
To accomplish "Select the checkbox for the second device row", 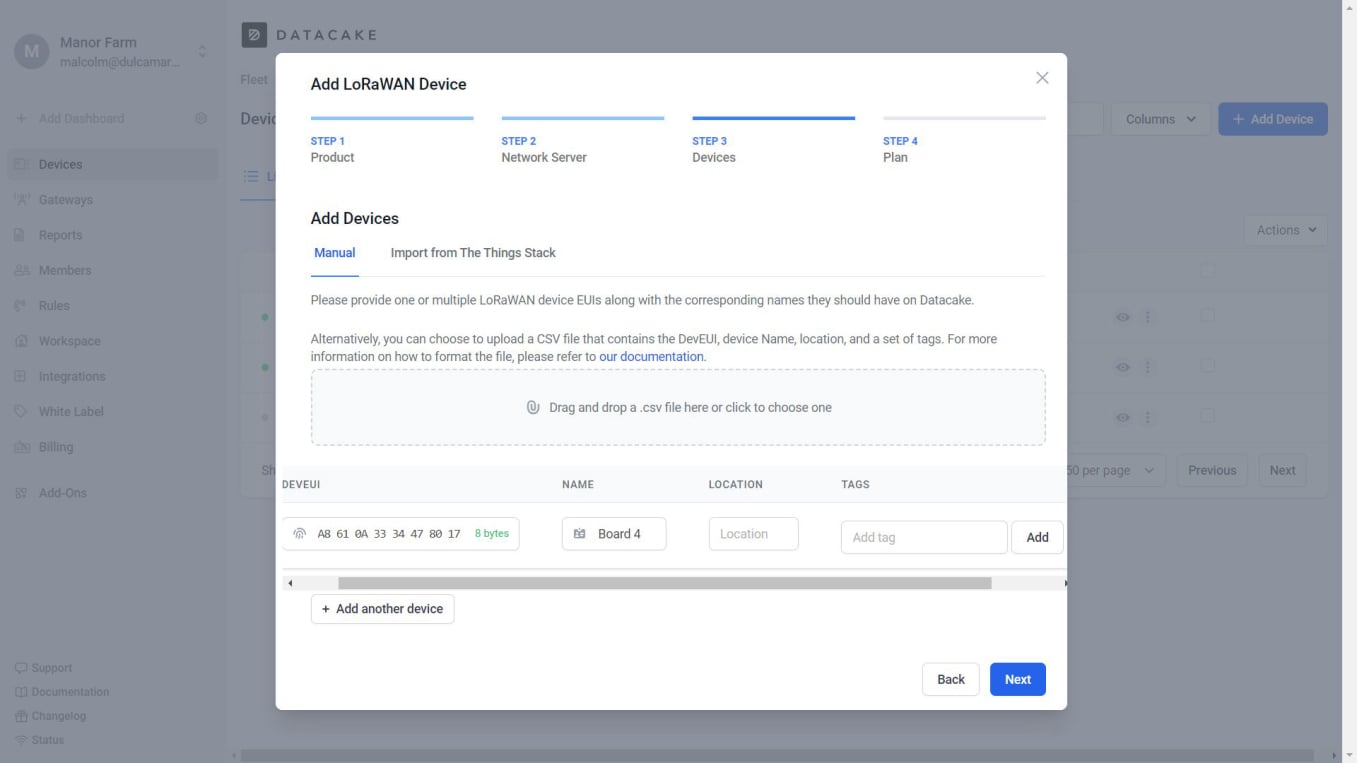I will point(1207,366).
